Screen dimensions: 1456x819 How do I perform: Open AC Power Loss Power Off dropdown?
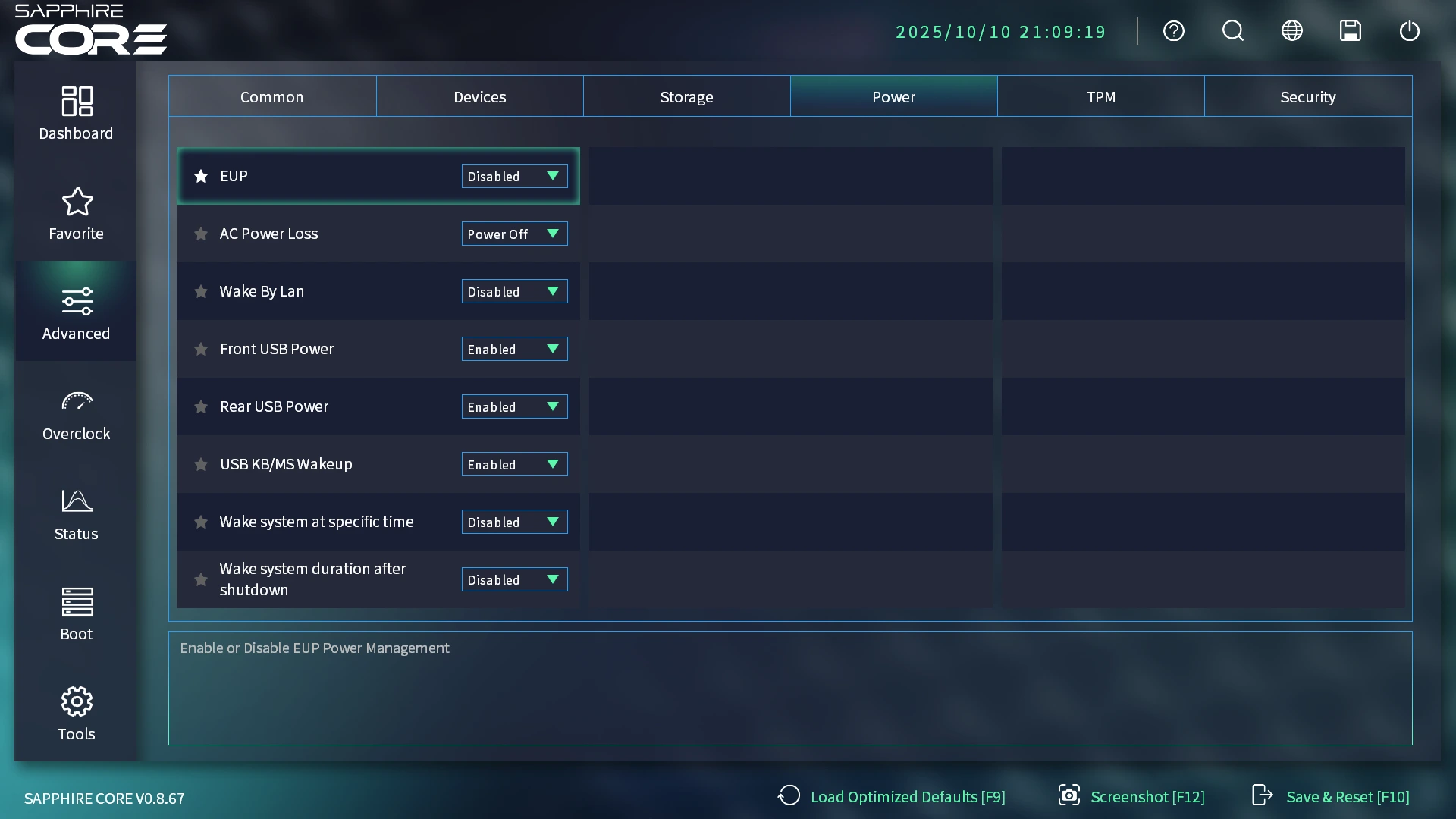pyautogui.click(x=514, y=234)
